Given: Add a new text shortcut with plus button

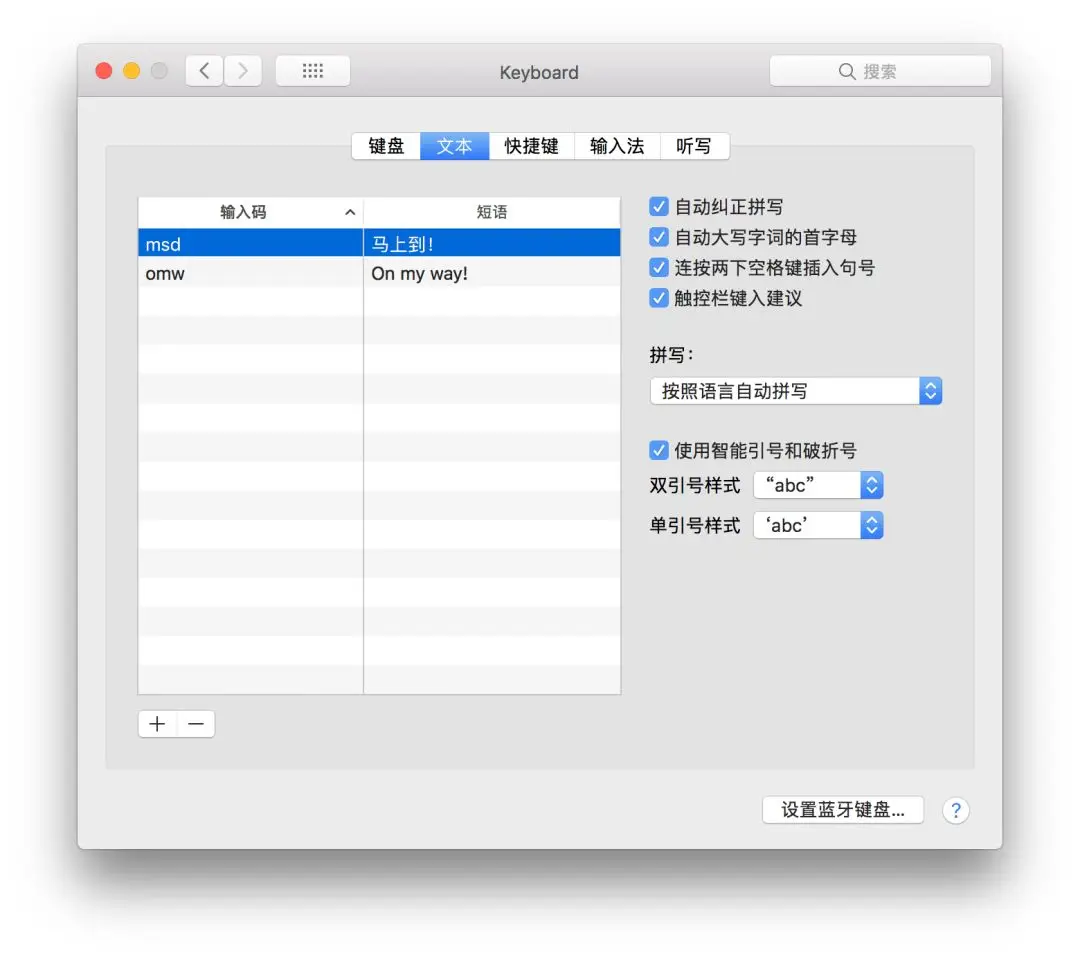Looking at the screenshot, I should coord(157,724).
